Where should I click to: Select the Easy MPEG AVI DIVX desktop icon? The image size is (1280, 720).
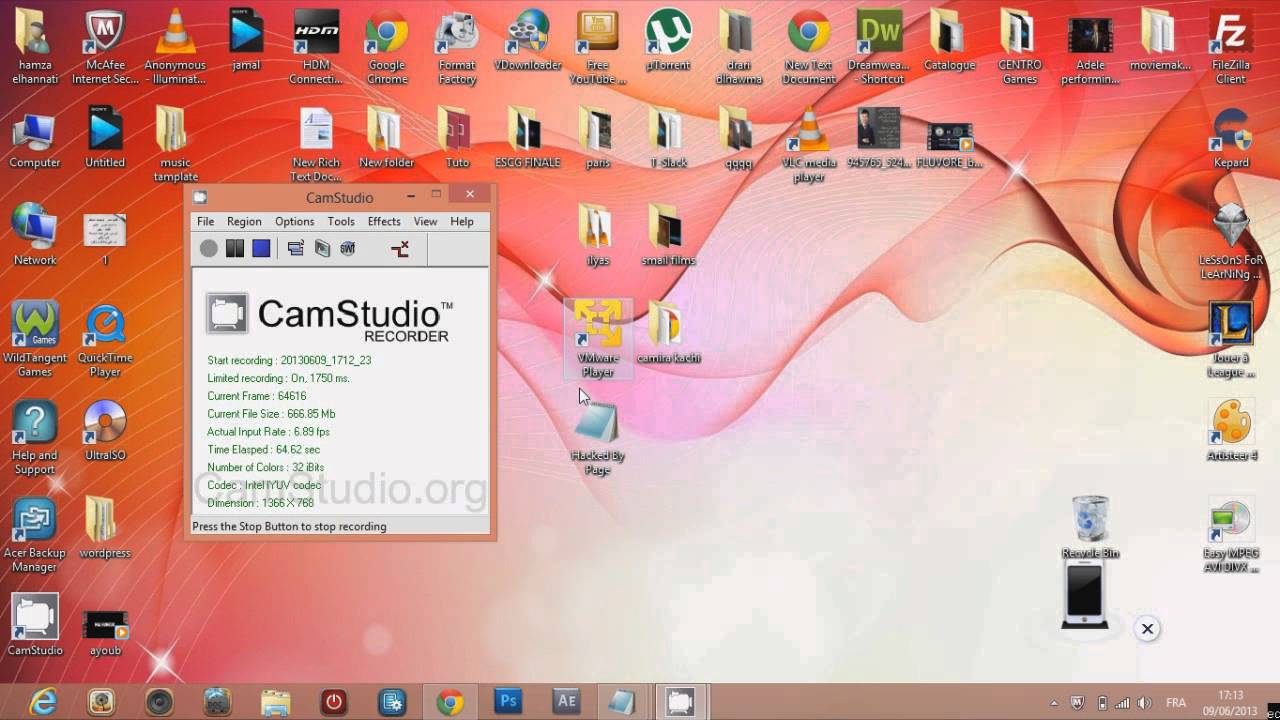click(1231, 535)
